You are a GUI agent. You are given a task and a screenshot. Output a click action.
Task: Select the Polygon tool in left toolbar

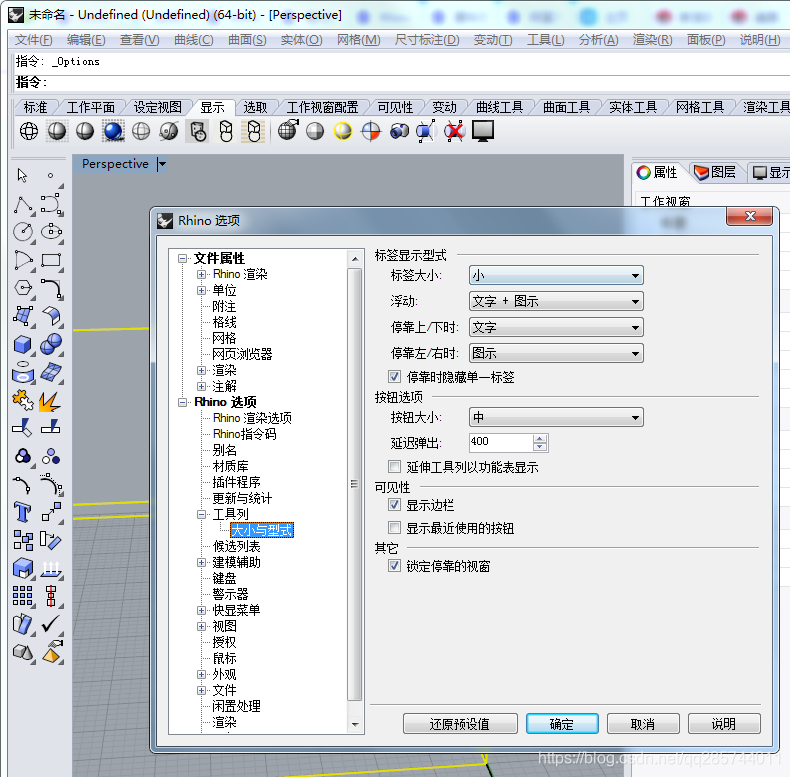pyautogui.click(x=23, y=288)
